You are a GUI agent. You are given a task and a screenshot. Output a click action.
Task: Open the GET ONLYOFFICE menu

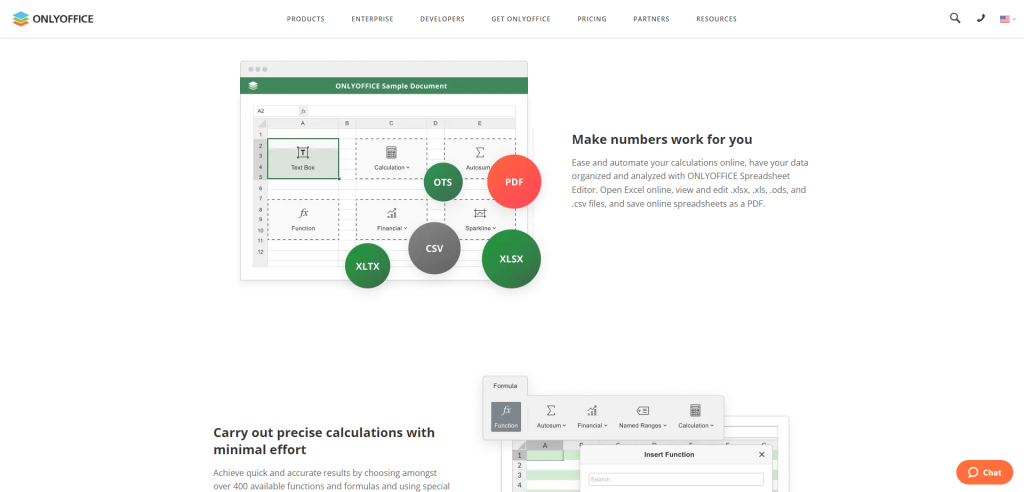(x=520, y=19)
